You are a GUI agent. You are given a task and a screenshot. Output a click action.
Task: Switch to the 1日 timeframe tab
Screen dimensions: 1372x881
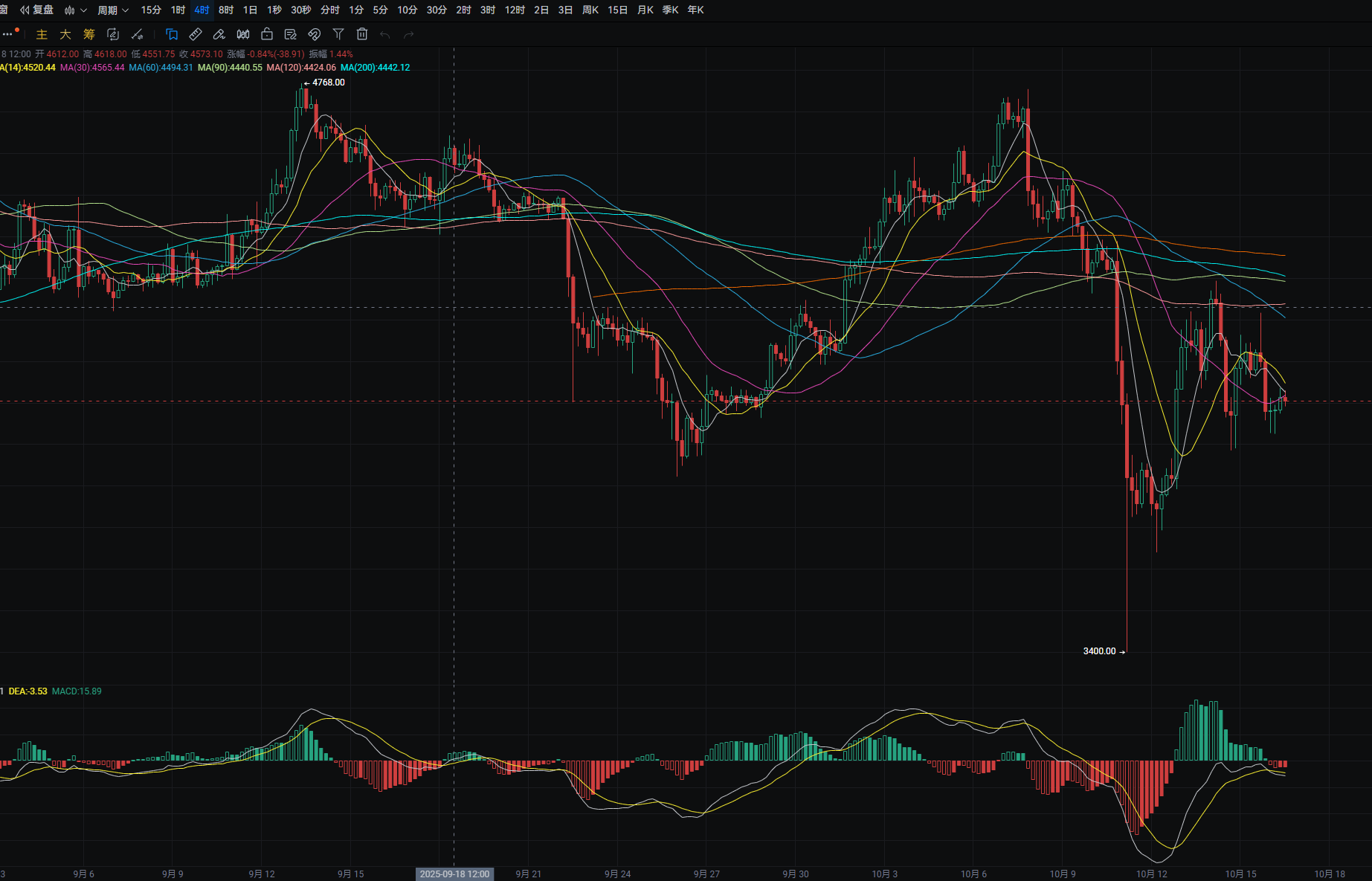(x=250, y=10)
